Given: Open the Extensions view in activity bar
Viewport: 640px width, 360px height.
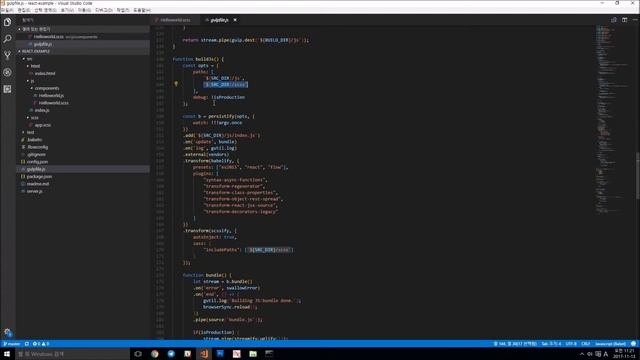Looking at the screenshot, I should point(7,89).
